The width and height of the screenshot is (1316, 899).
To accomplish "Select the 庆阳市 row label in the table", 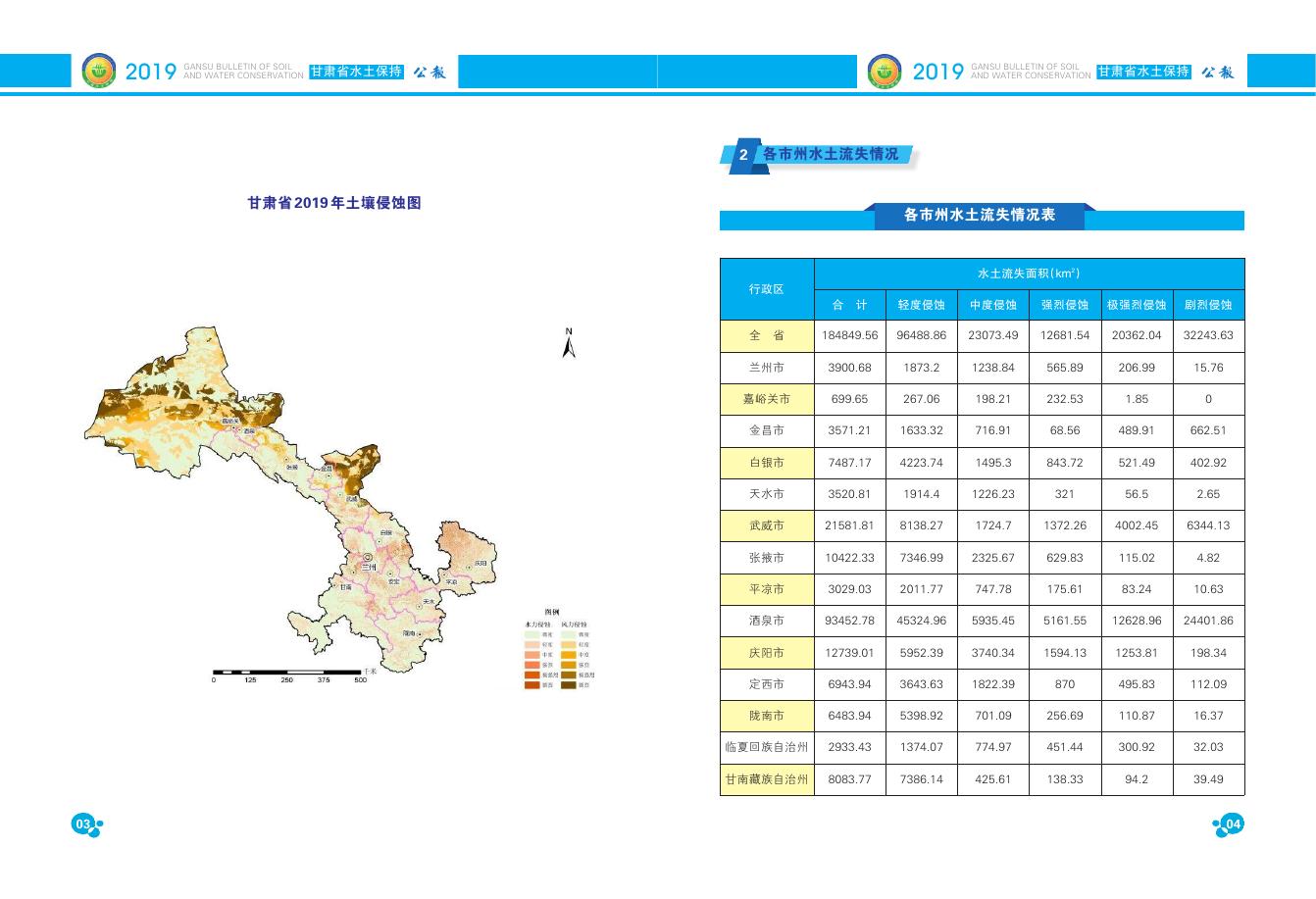I will point(767,653).
